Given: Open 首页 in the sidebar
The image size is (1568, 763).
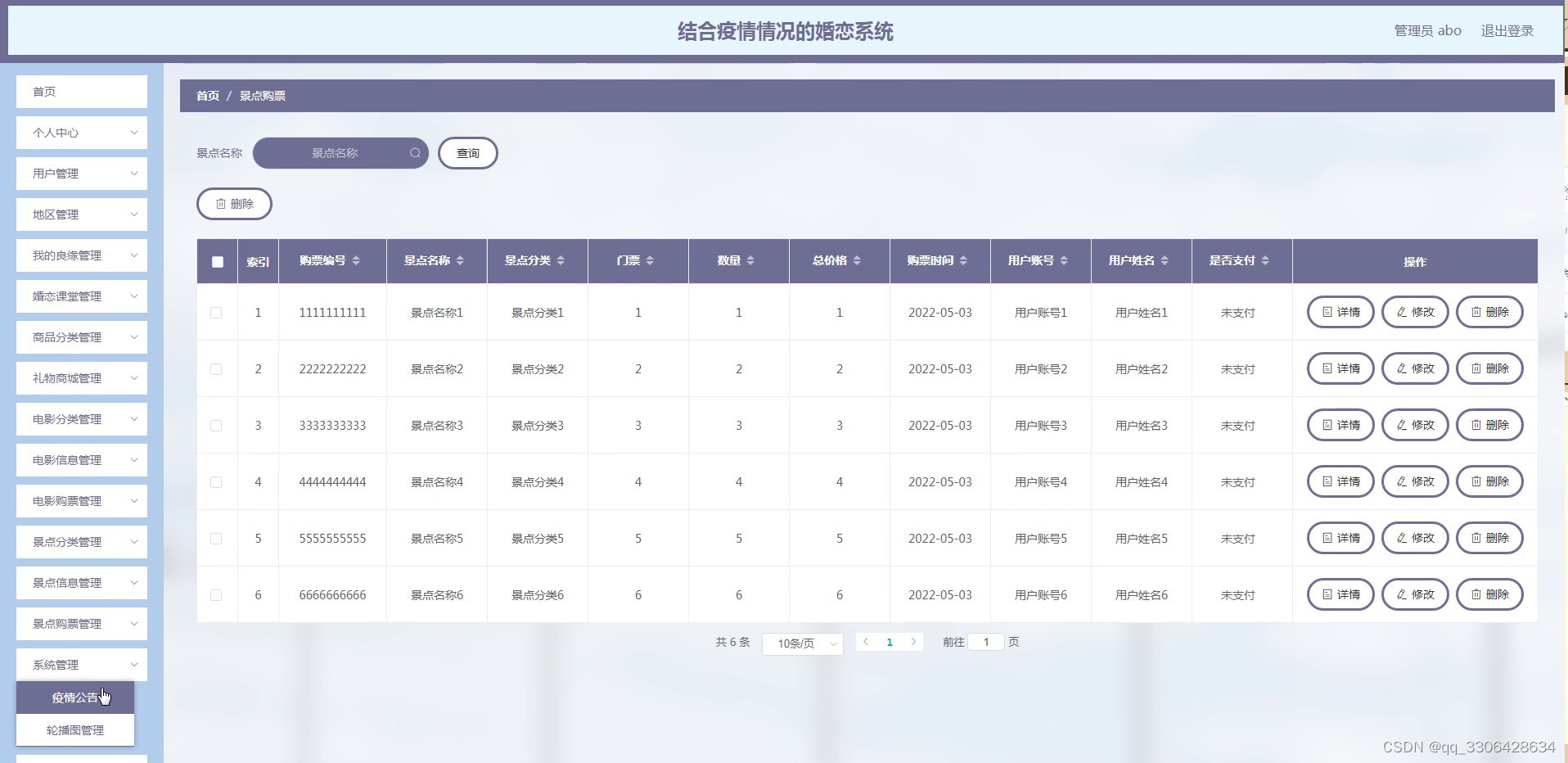Looking at the screenshot, I should 82,92.
